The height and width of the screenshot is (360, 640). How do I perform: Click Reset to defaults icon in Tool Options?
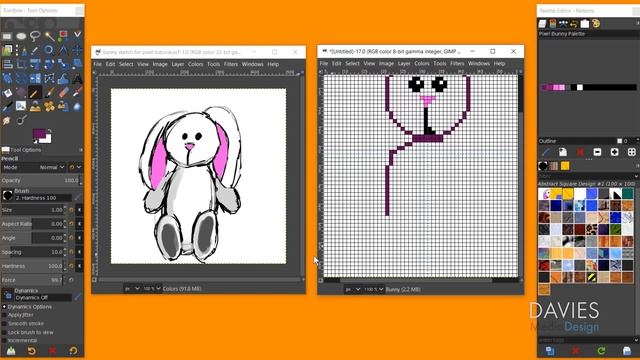point(73,351)
